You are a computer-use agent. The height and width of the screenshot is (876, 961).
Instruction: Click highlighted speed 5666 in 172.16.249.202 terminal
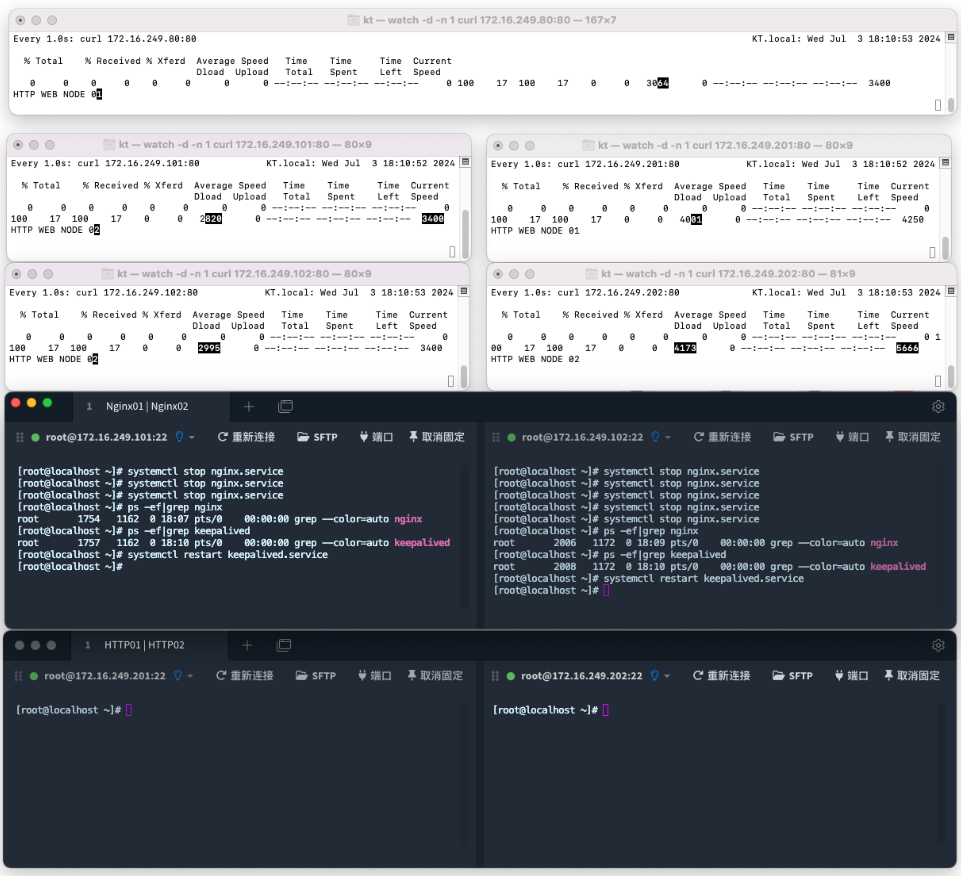click(907, 348)
